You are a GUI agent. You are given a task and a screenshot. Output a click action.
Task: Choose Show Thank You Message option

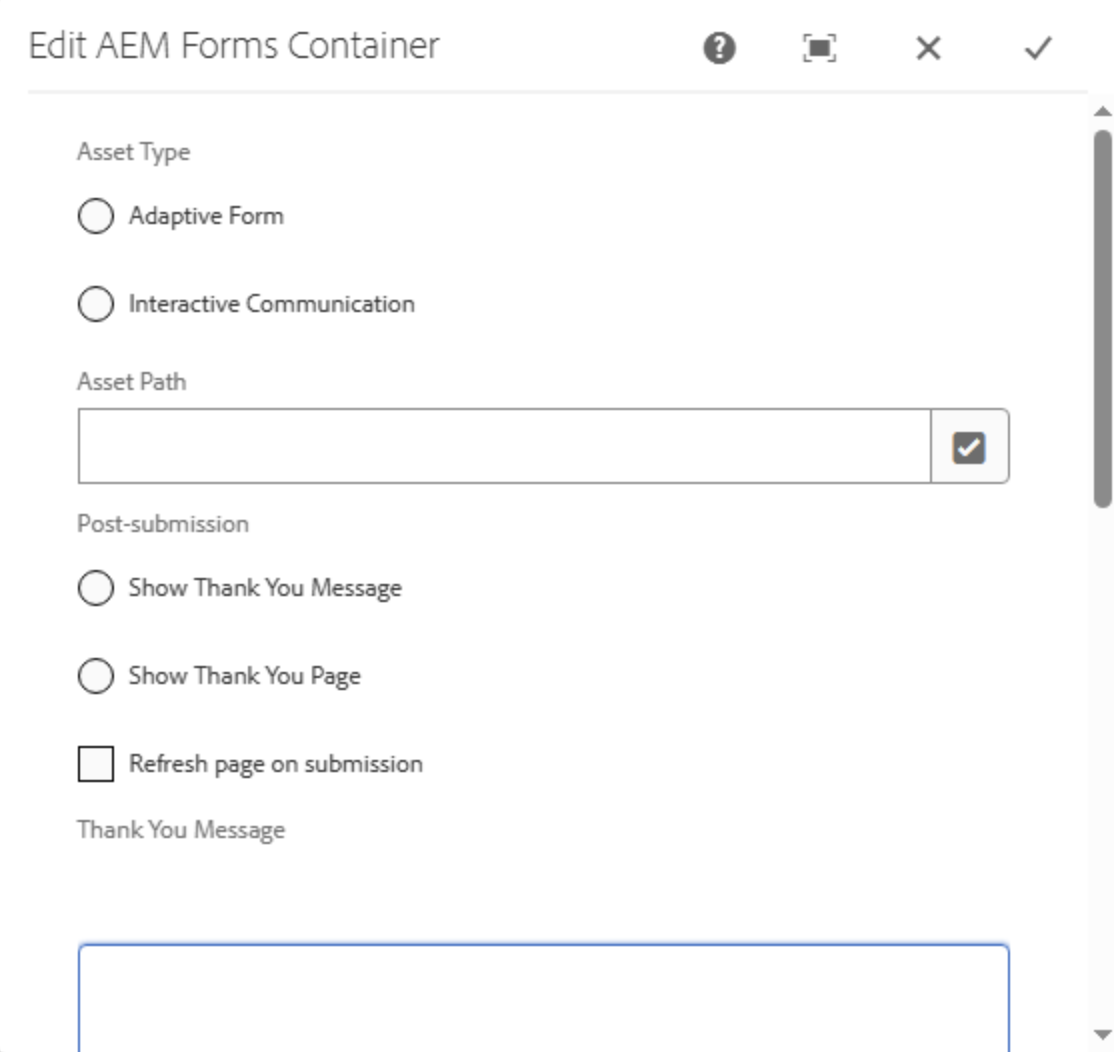(96, 588)
